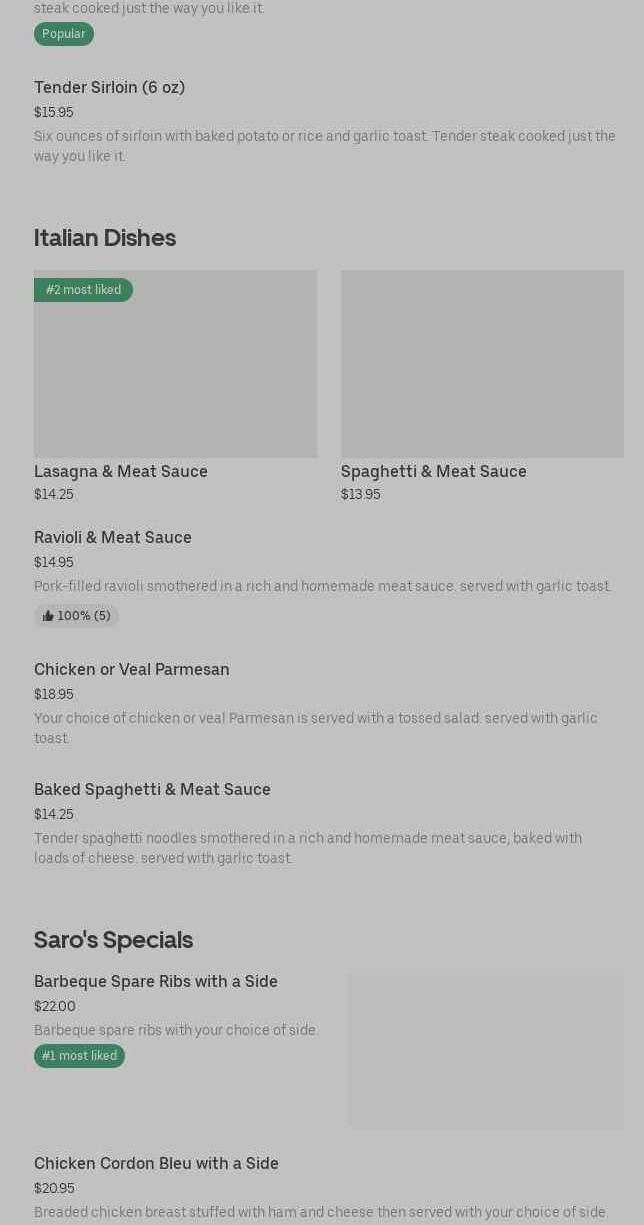Click the thumbs-up 100% rating badge
The width and height of the screenshot is (644, 1225).
tap(76, 616)
